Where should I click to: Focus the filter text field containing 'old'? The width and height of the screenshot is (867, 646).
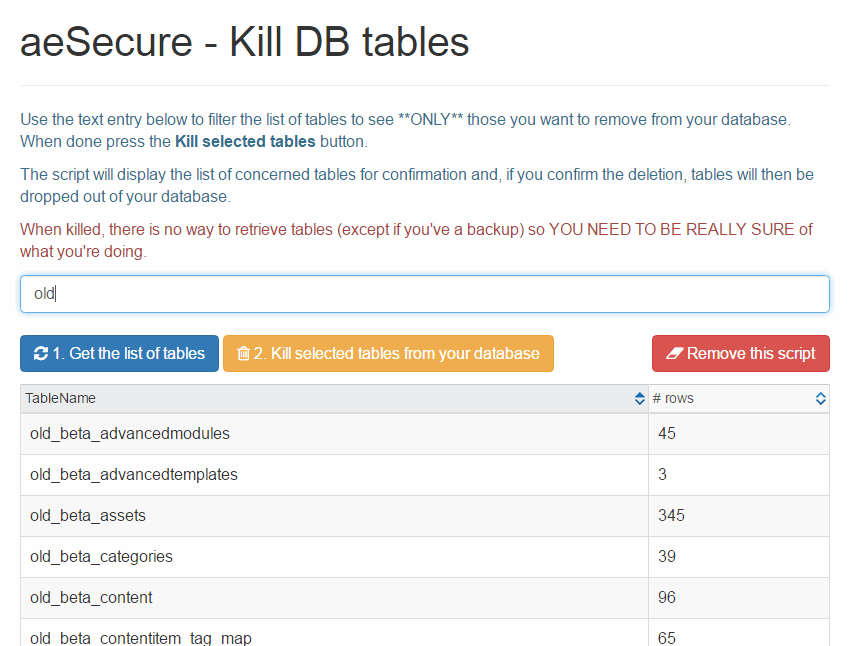[425, 294]
